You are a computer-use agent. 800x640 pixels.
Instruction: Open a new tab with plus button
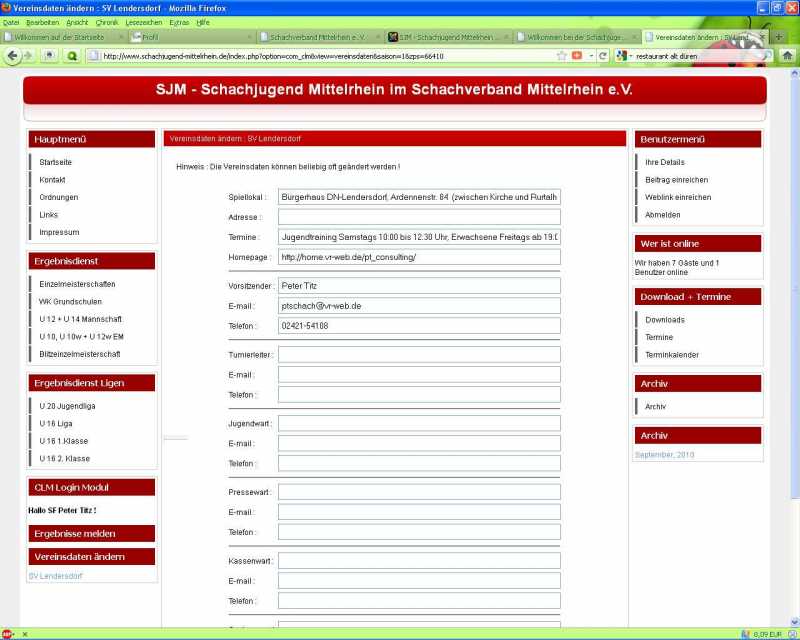click(779, 37)
